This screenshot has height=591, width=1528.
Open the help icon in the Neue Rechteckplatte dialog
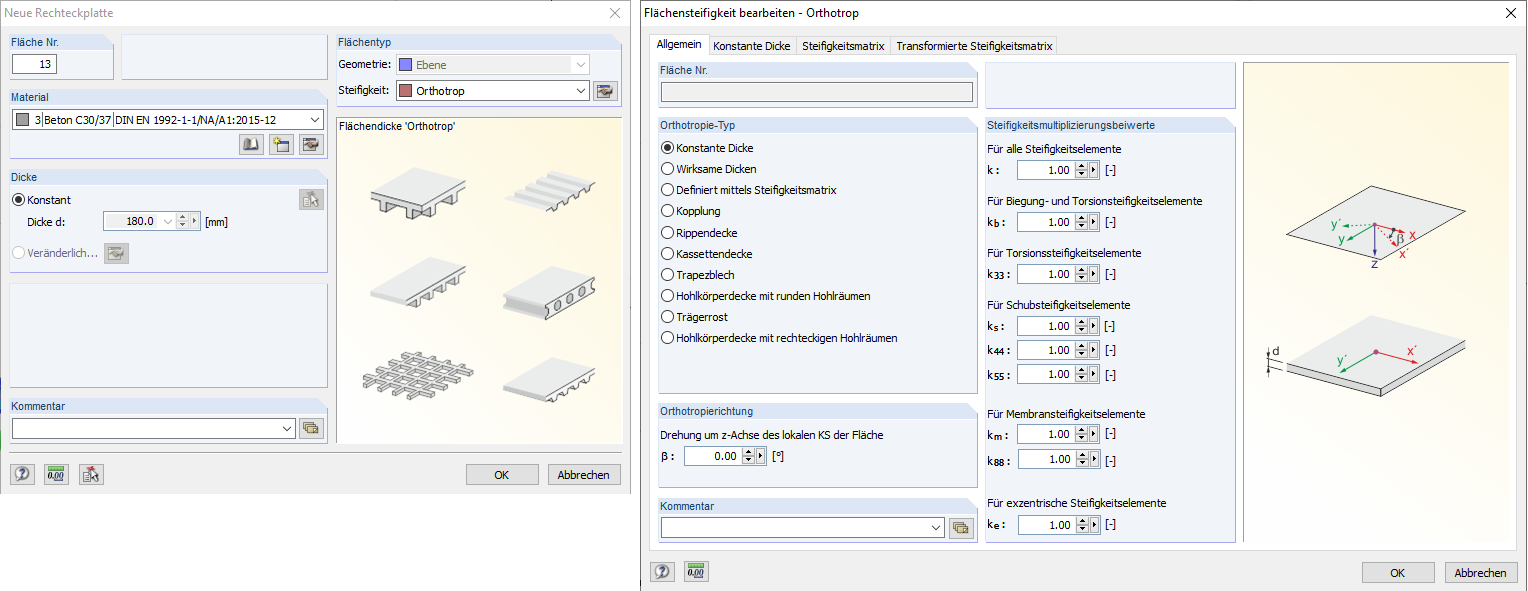pyautogui.click(x=21, y=473)
